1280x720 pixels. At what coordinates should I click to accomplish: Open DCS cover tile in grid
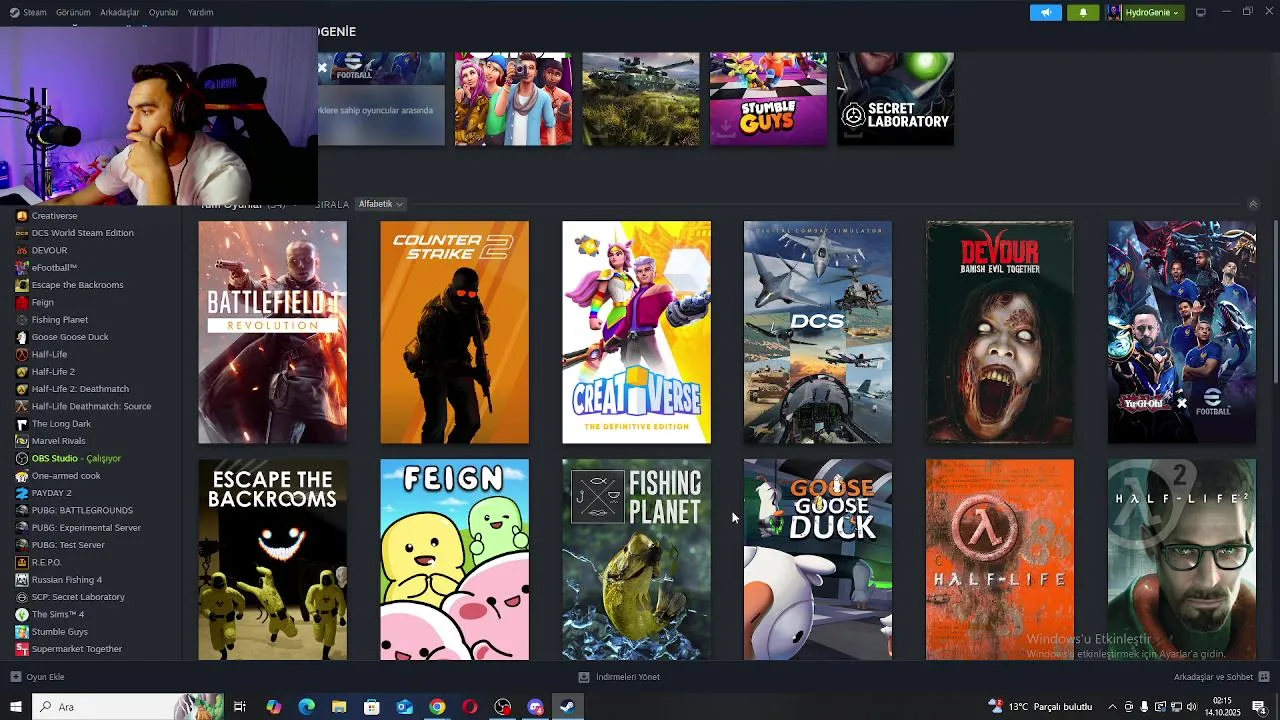point(818,332)
